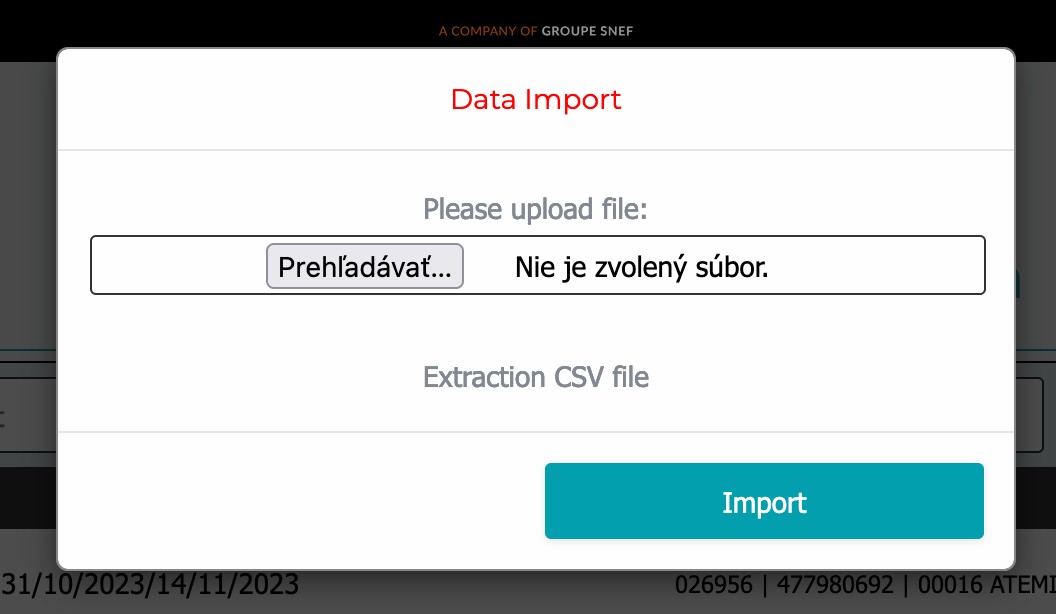Click the 'Extraction CSV file' description
This screenshot has height=614, width=1056.
click(x=536, y=377)
